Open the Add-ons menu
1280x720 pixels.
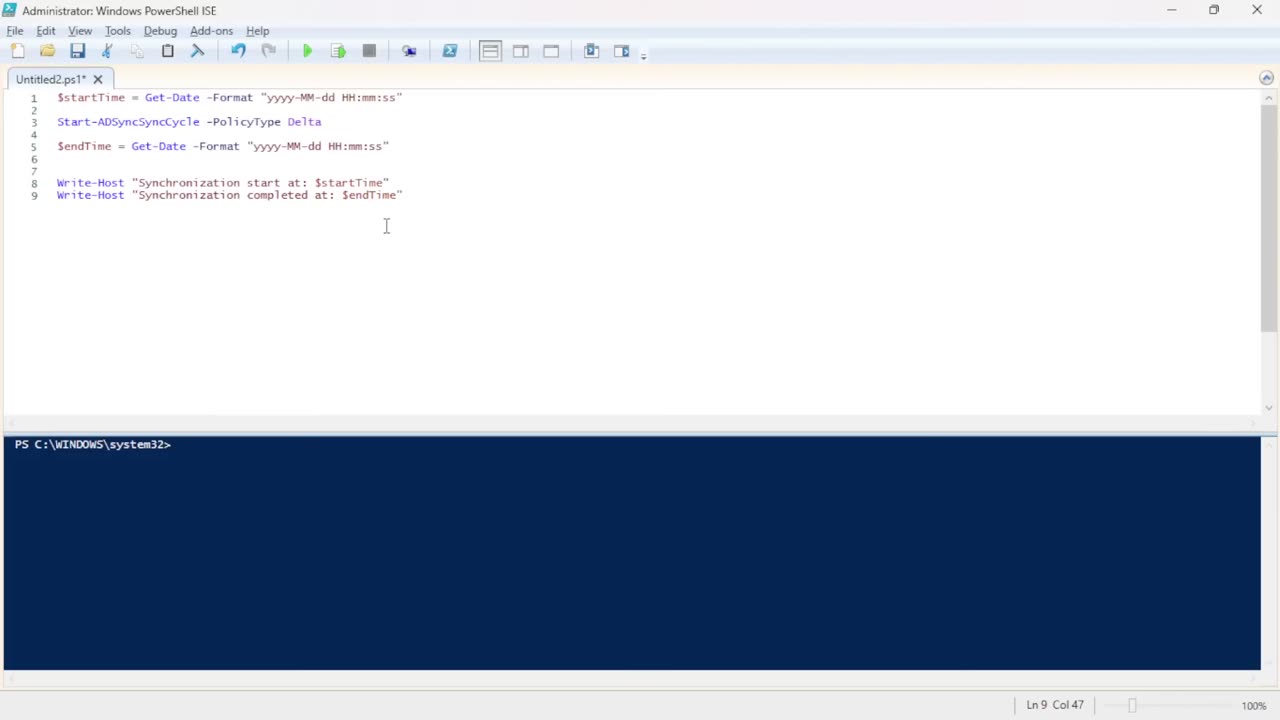[211, 31]
